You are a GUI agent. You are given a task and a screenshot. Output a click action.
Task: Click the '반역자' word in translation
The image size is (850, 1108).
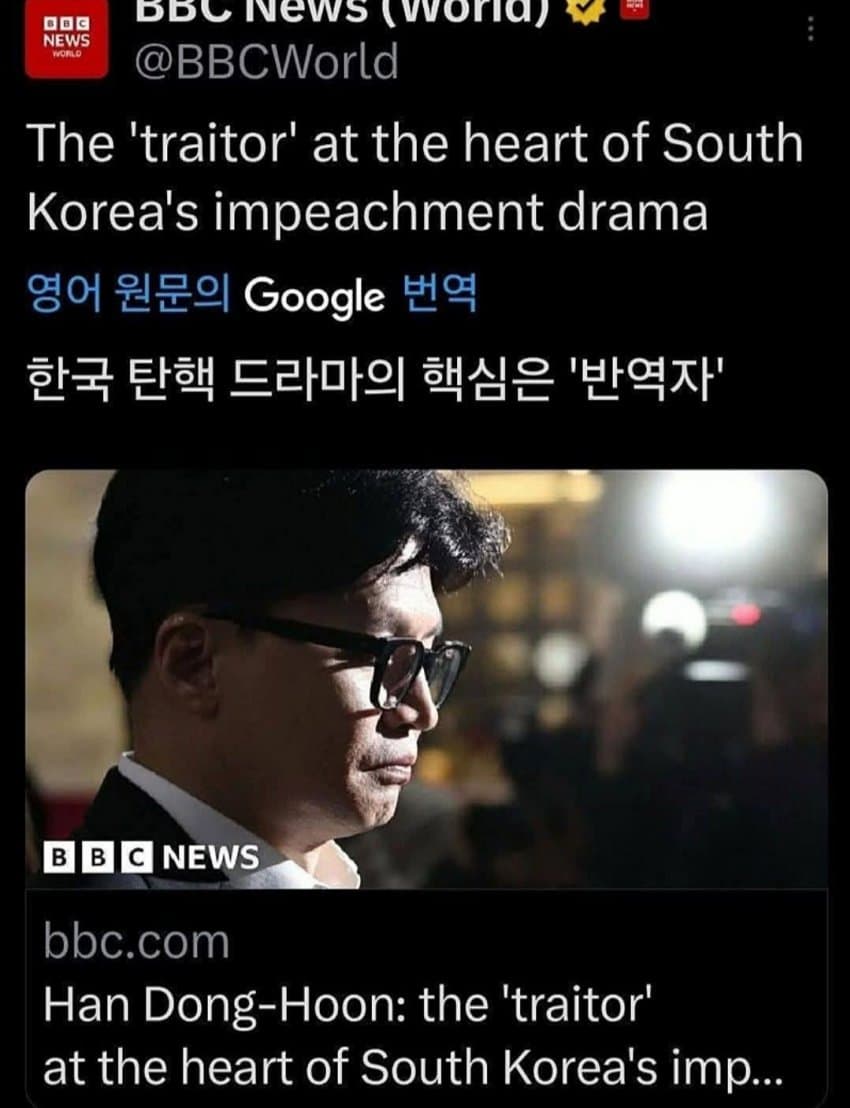coord(647,378)
